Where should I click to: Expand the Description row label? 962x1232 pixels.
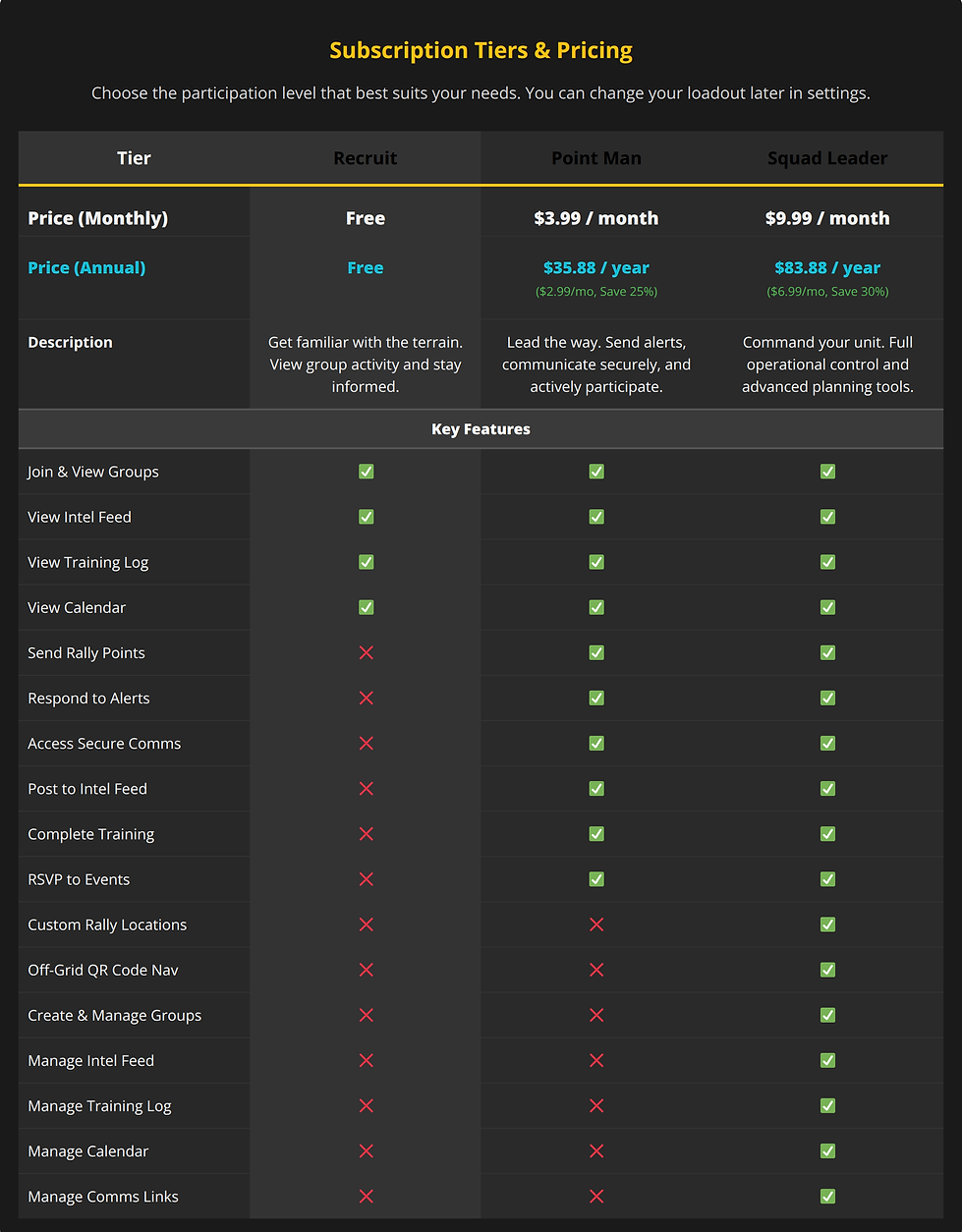[x=70, y=342]
